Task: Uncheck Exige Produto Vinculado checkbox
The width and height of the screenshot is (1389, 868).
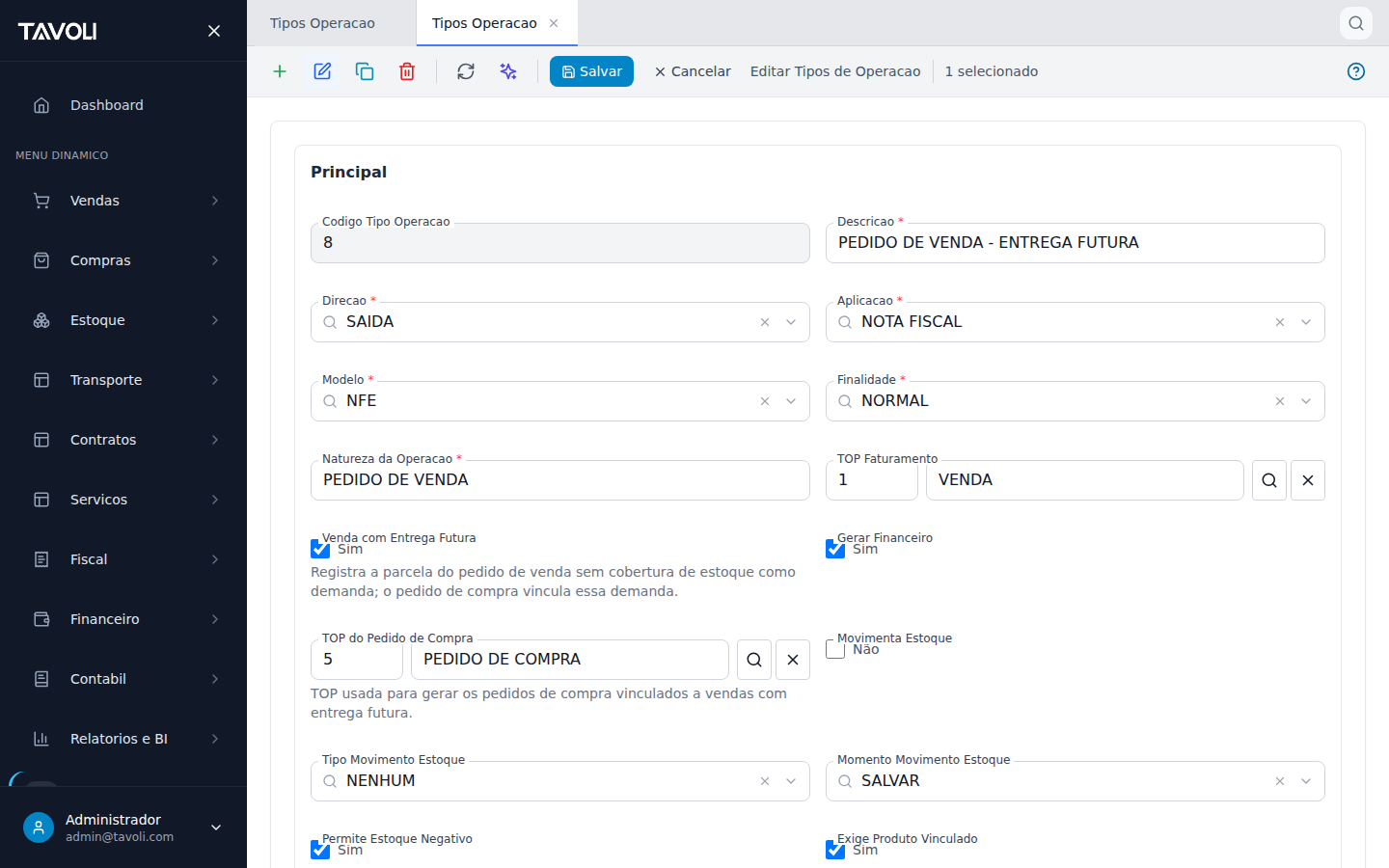Action: (x=835, y=850)
